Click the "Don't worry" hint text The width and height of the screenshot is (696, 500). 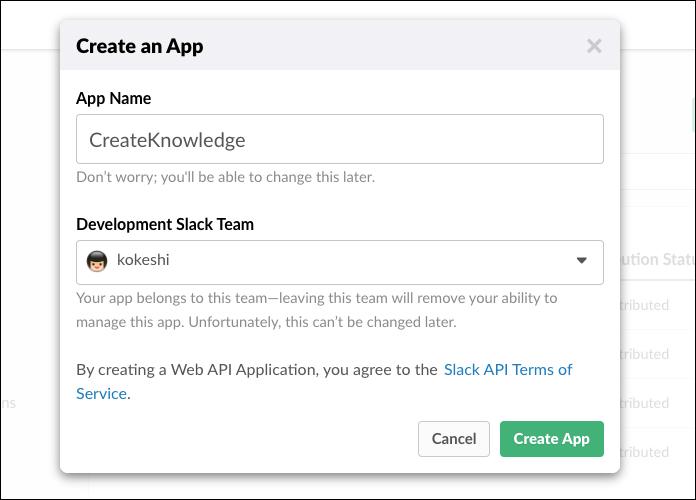point(225,177)
